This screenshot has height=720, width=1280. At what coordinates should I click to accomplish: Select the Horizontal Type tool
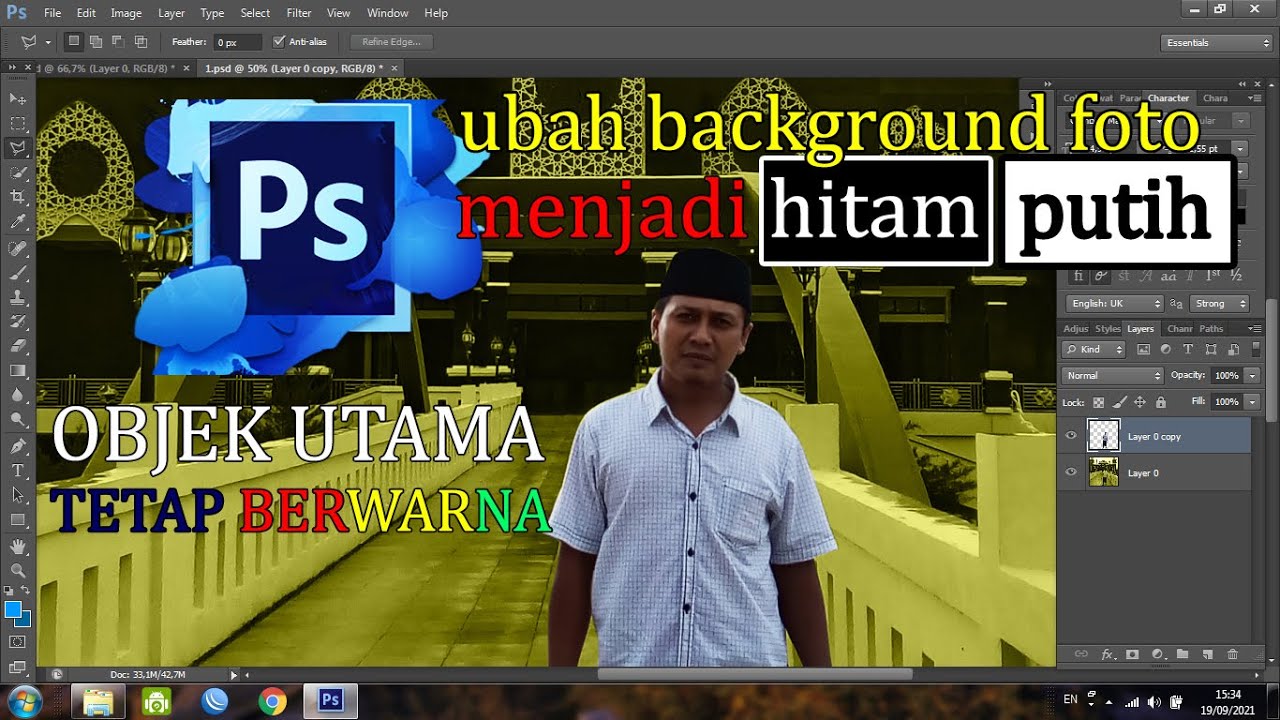coord(18,471)
